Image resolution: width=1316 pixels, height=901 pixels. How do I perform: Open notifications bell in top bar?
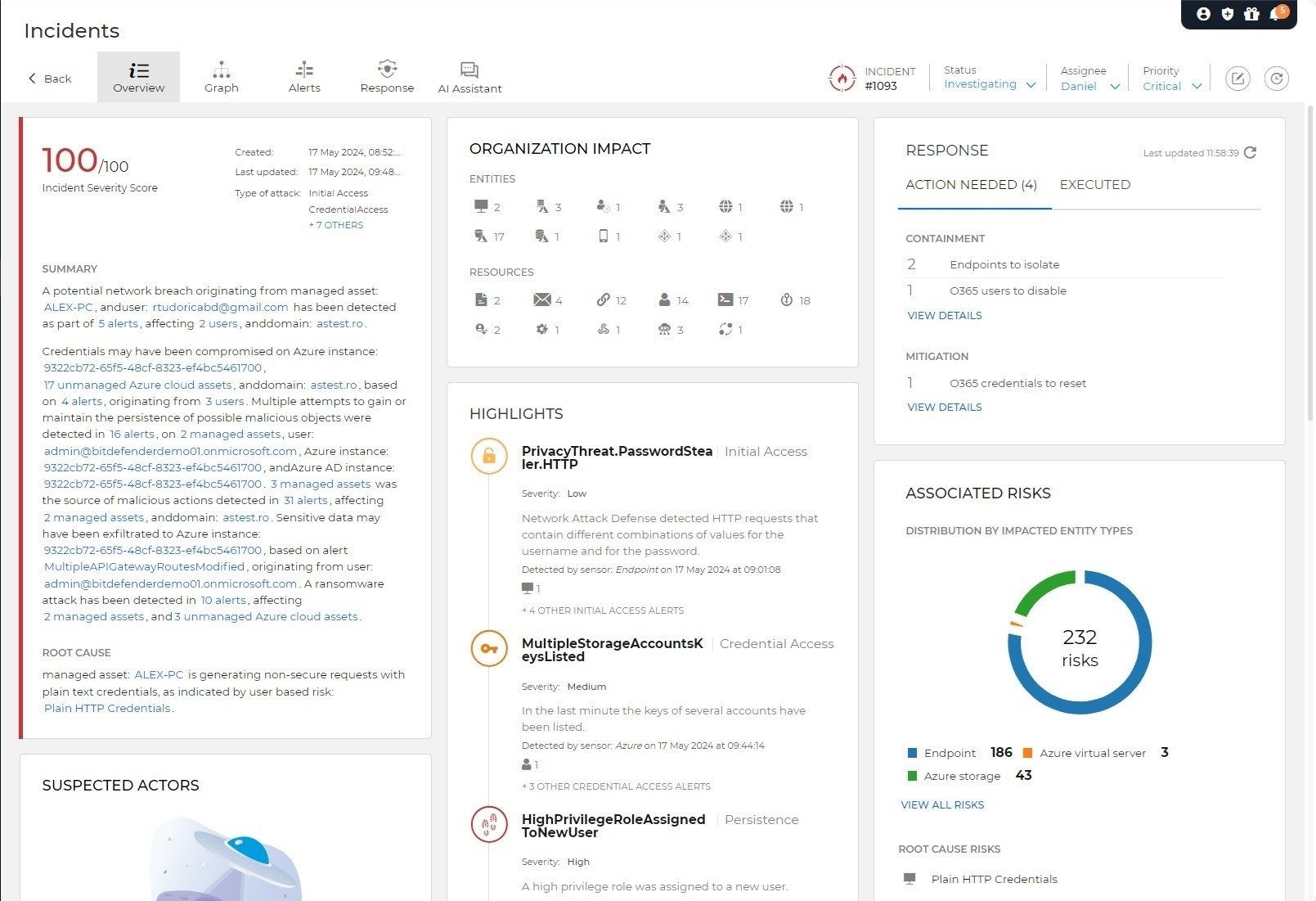pos(1277,14)
